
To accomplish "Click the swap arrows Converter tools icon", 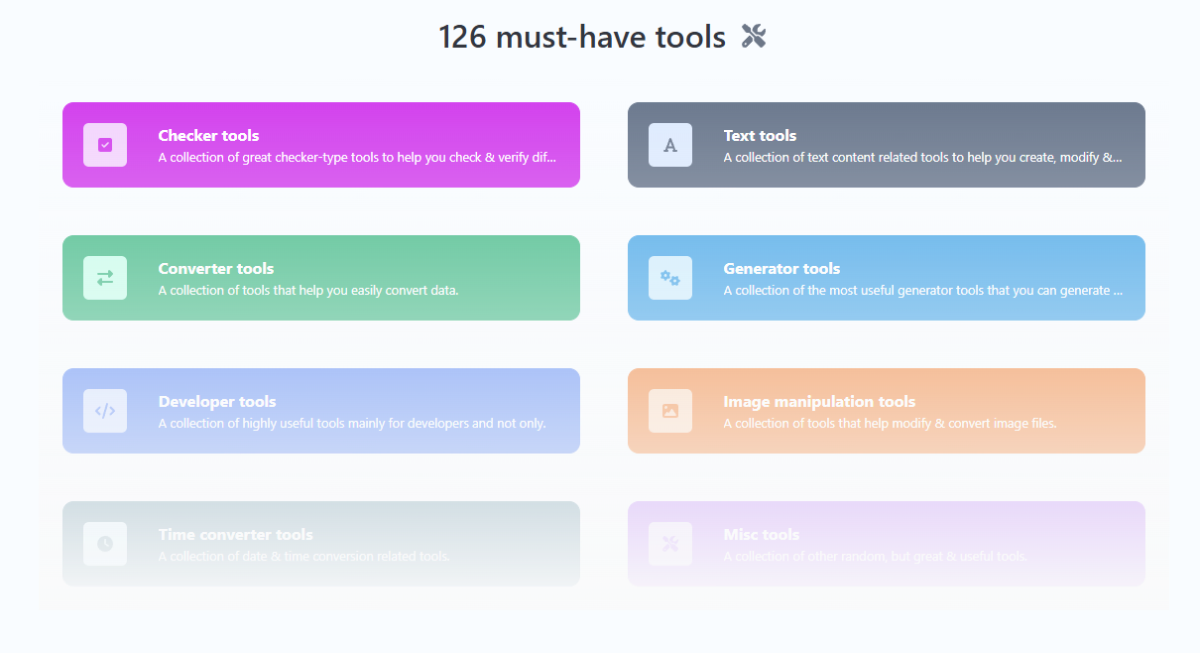I will tap(105, 278).
